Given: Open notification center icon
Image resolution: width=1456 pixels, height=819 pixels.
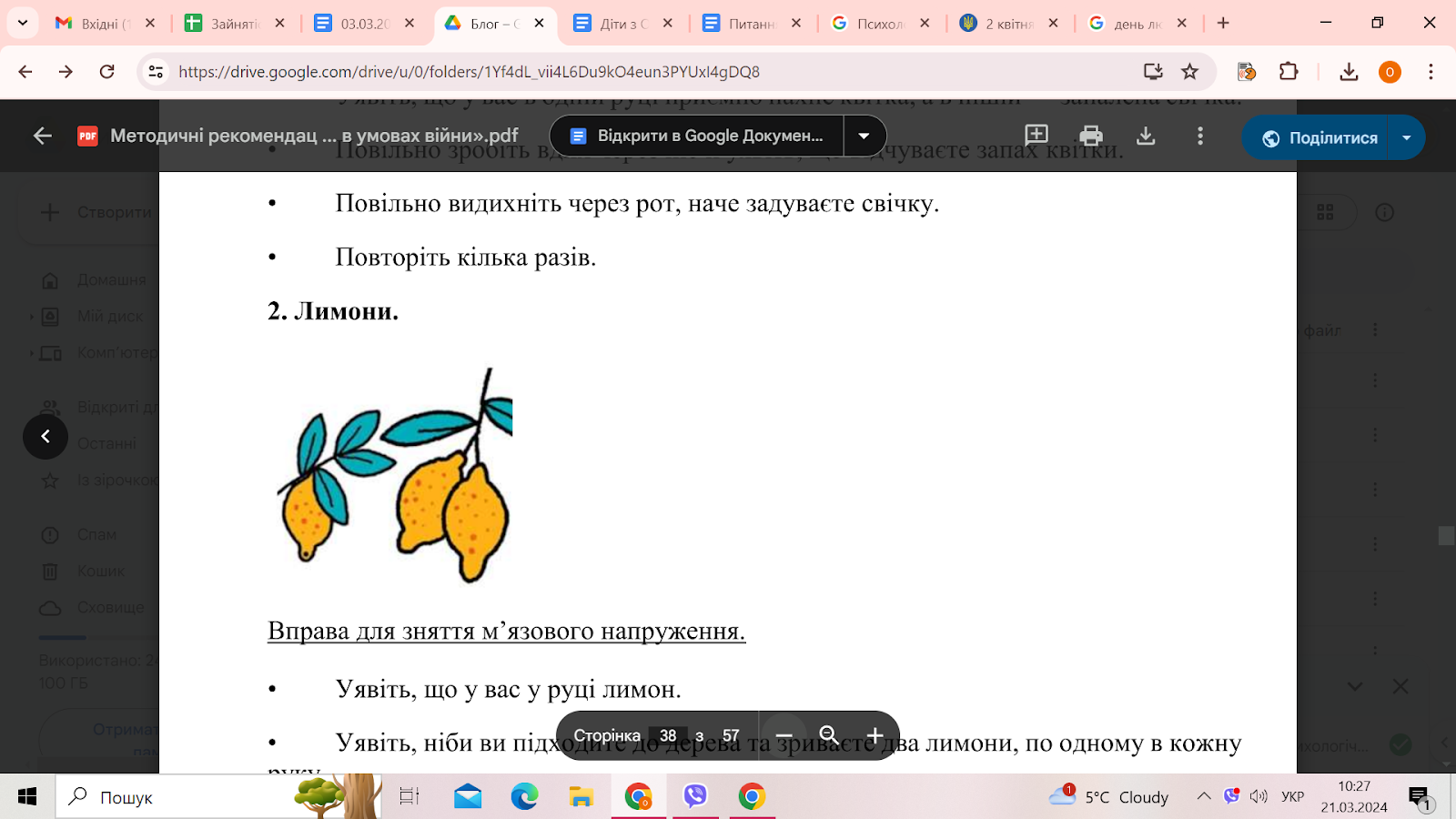Looking at the screenshot, I should [x=1421, y=798].
